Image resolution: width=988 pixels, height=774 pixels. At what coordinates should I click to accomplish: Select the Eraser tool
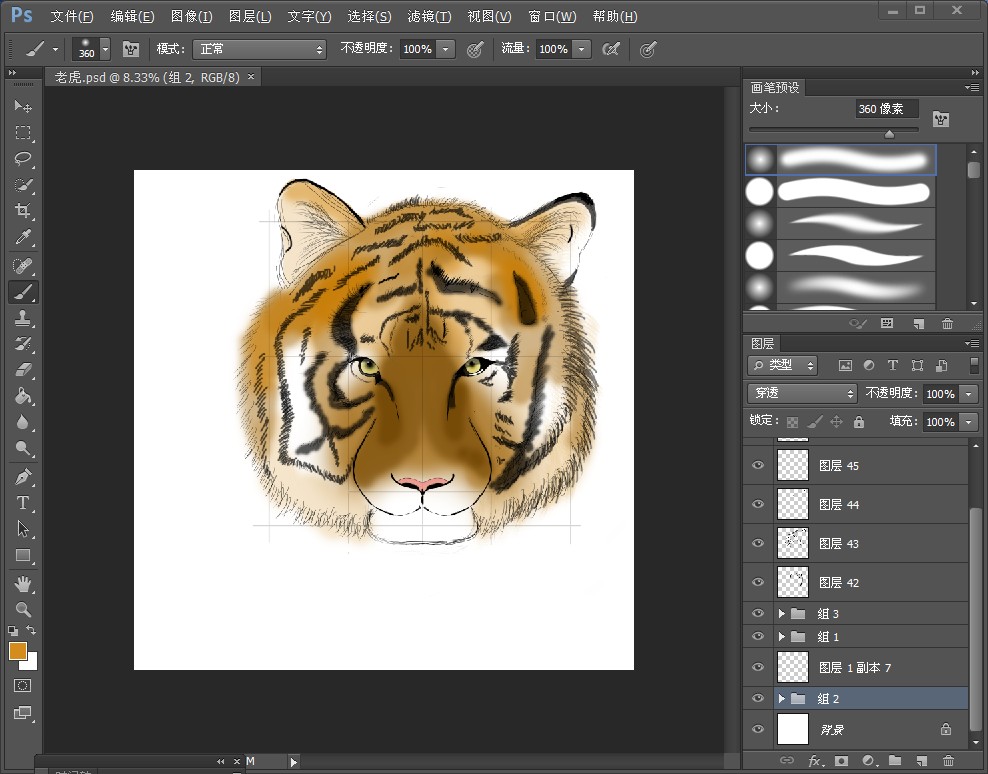point(23,369)
